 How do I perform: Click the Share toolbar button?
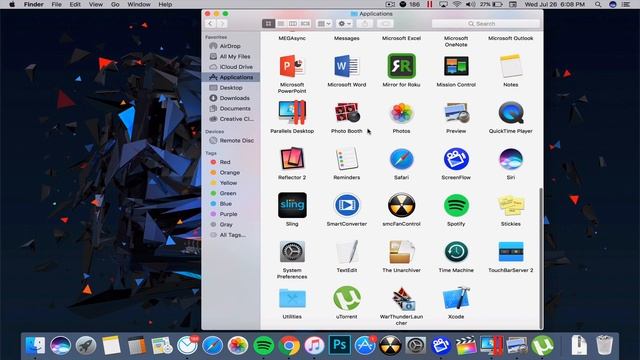[x=364, y=24]
